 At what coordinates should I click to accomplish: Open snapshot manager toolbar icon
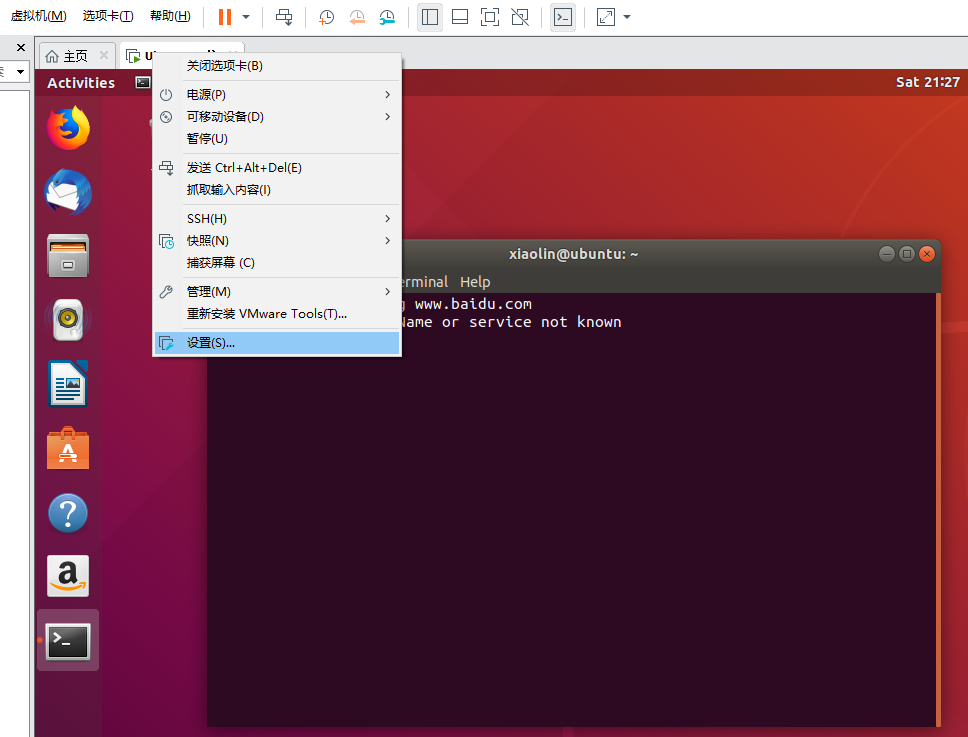coord(387,17)
